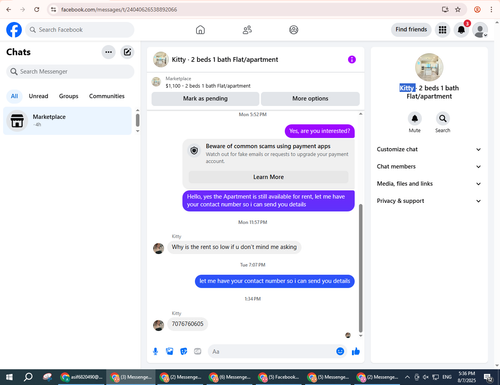This screenshot has height=385, width=500.
Task: Click message 'Yes, are you interested?'
Action: (x=320, y=131)
